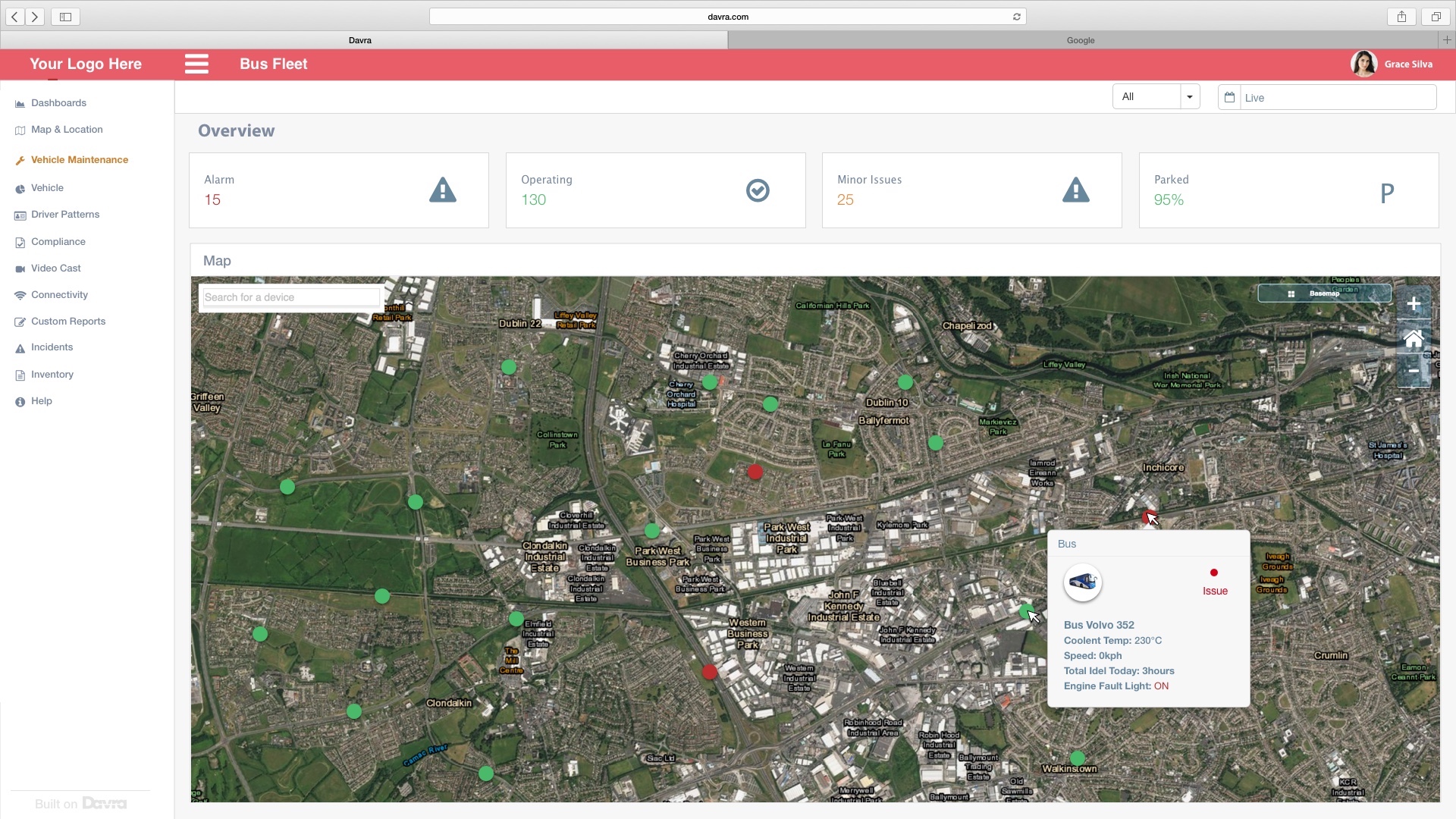Click Your Logo Here link
Viewport: 1456px width, 819px height.
pyautogui.click(x=86, y=64)
